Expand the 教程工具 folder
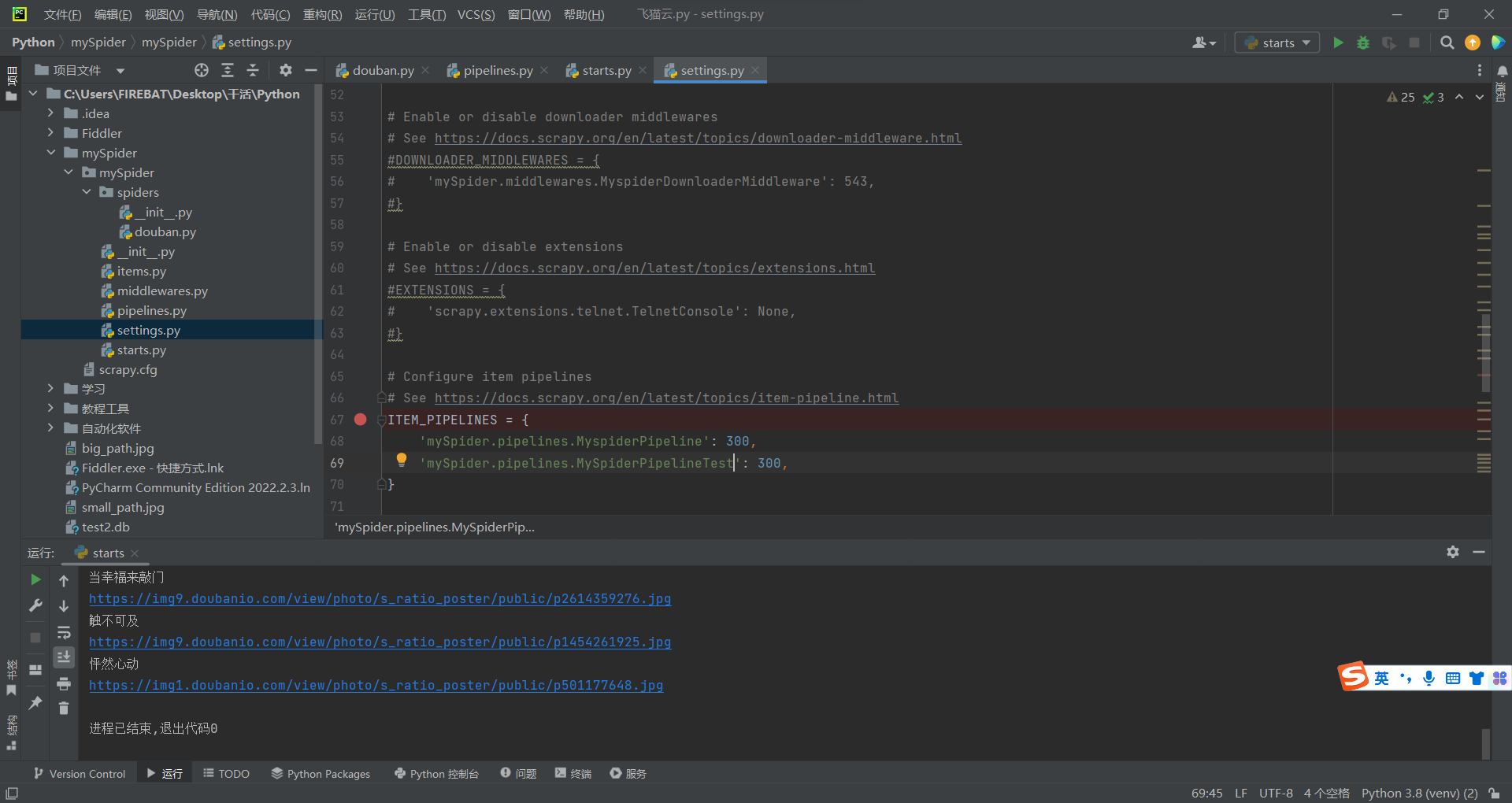 50,409
